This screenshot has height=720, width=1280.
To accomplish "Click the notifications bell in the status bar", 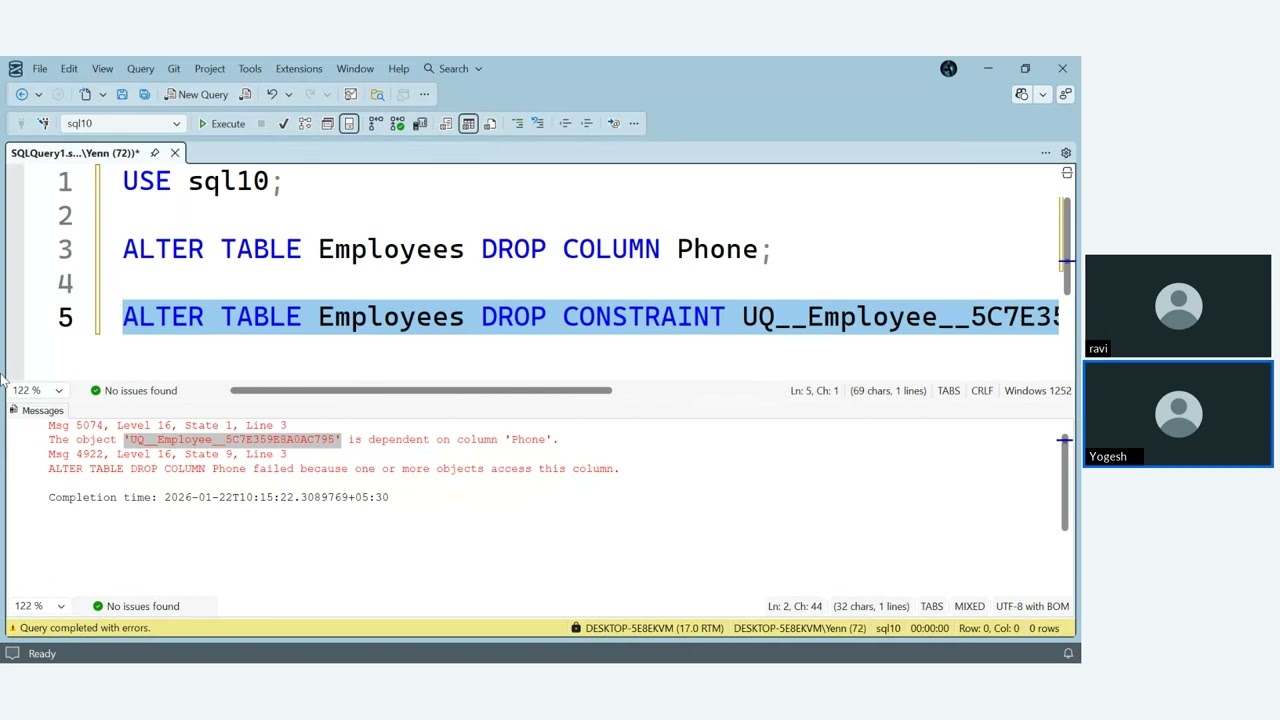I will pyautogui.click(x=1068, y=653).
